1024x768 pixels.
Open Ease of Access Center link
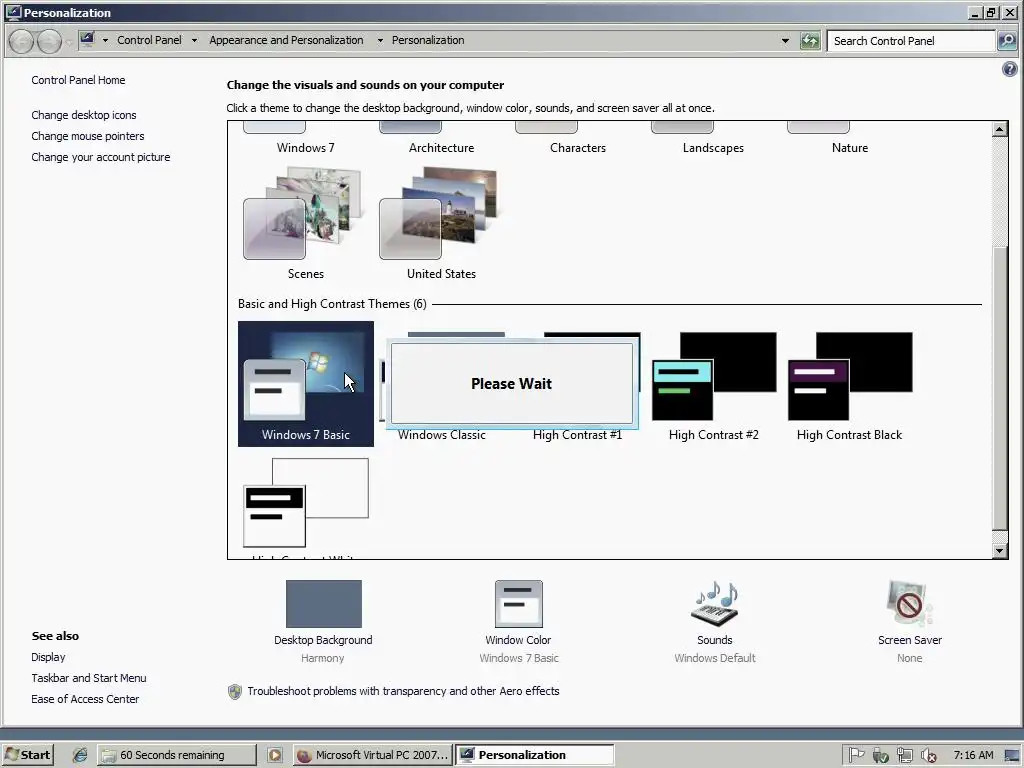point(85,699)
